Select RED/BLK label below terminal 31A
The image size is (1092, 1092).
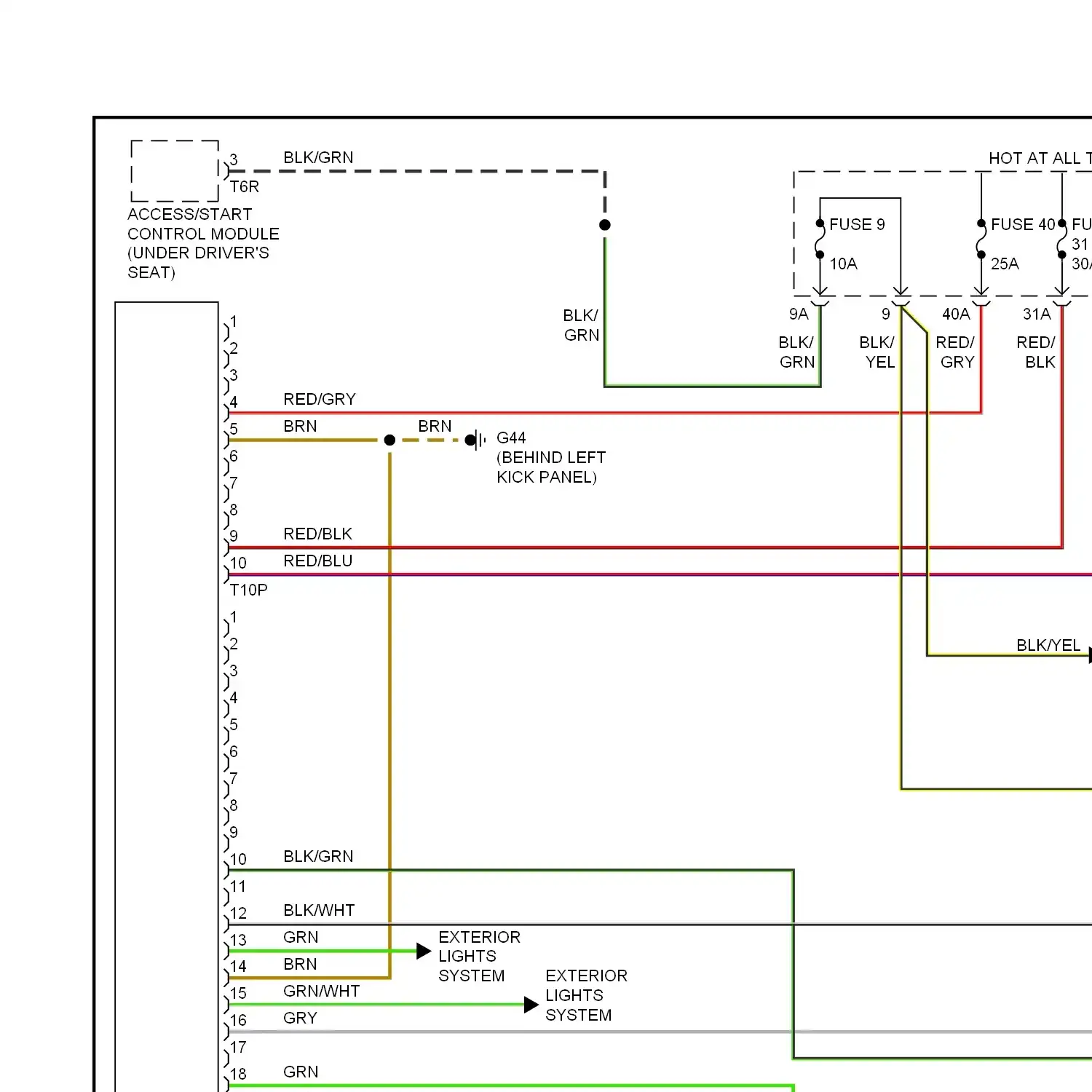(x=1036, y=352)
